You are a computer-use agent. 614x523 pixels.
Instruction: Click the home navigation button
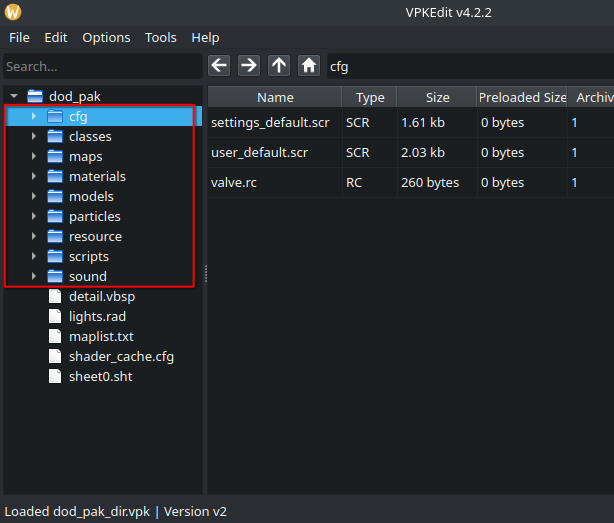coord(309,65)
